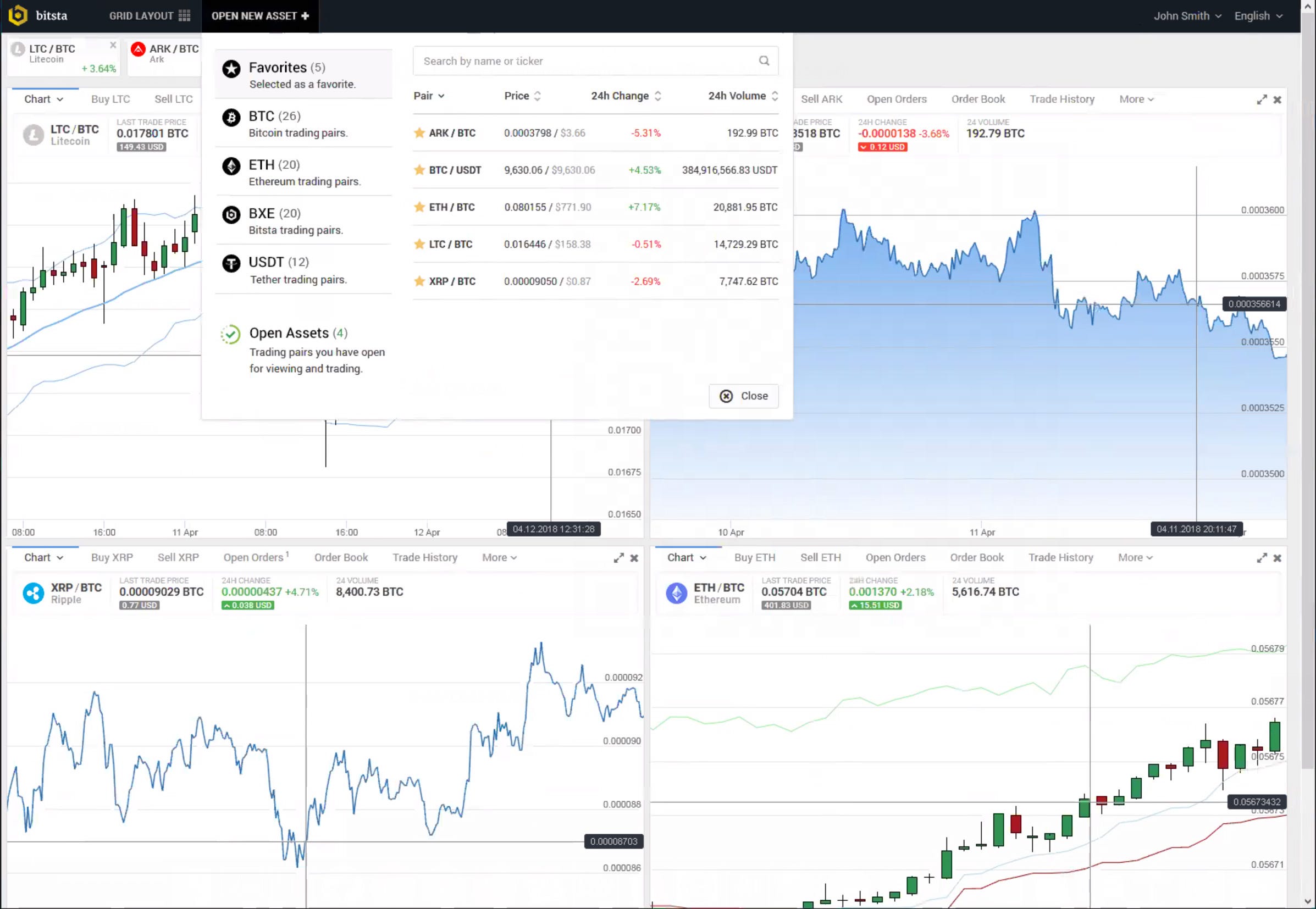Screen dimensions: 1316x909
Task: Click the red ARK logo icon
Action: pos(138,49)
